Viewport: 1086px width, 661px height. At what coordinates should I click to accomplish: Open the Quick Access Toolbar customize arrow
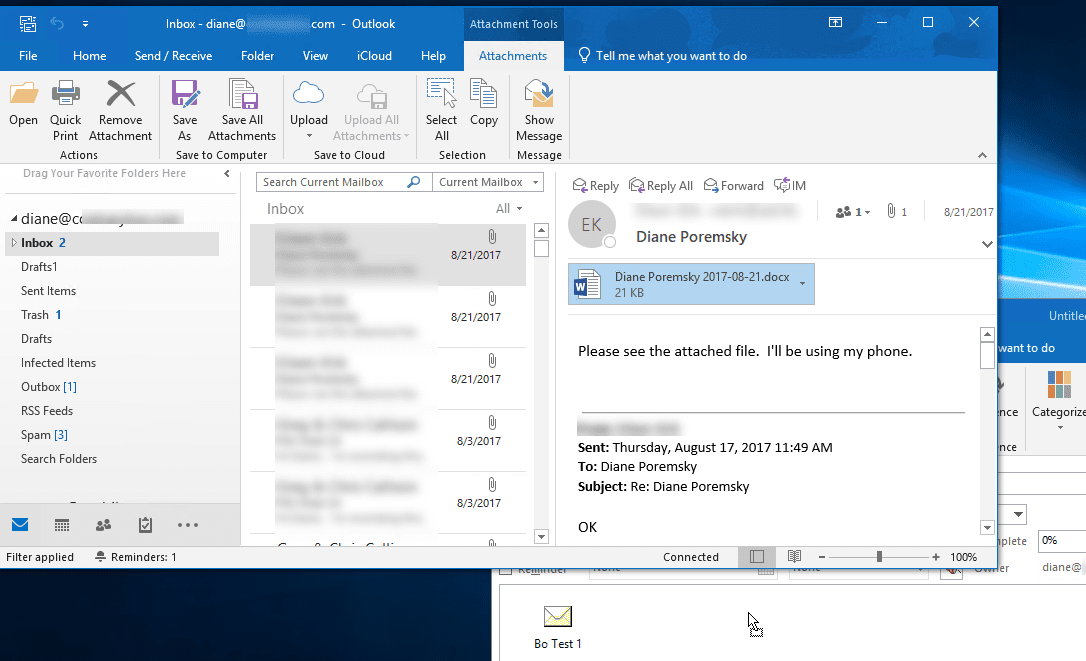click(85, 24)
